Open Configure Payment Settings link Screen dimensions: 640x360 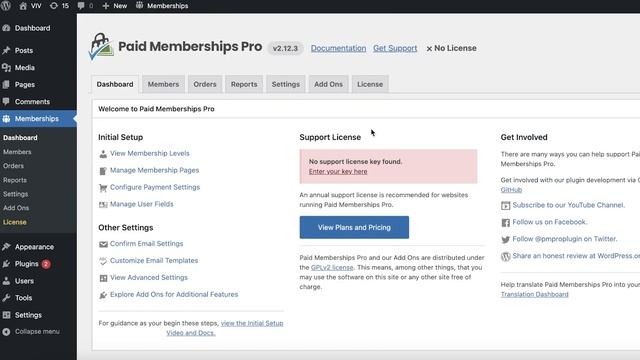[155, 187]
